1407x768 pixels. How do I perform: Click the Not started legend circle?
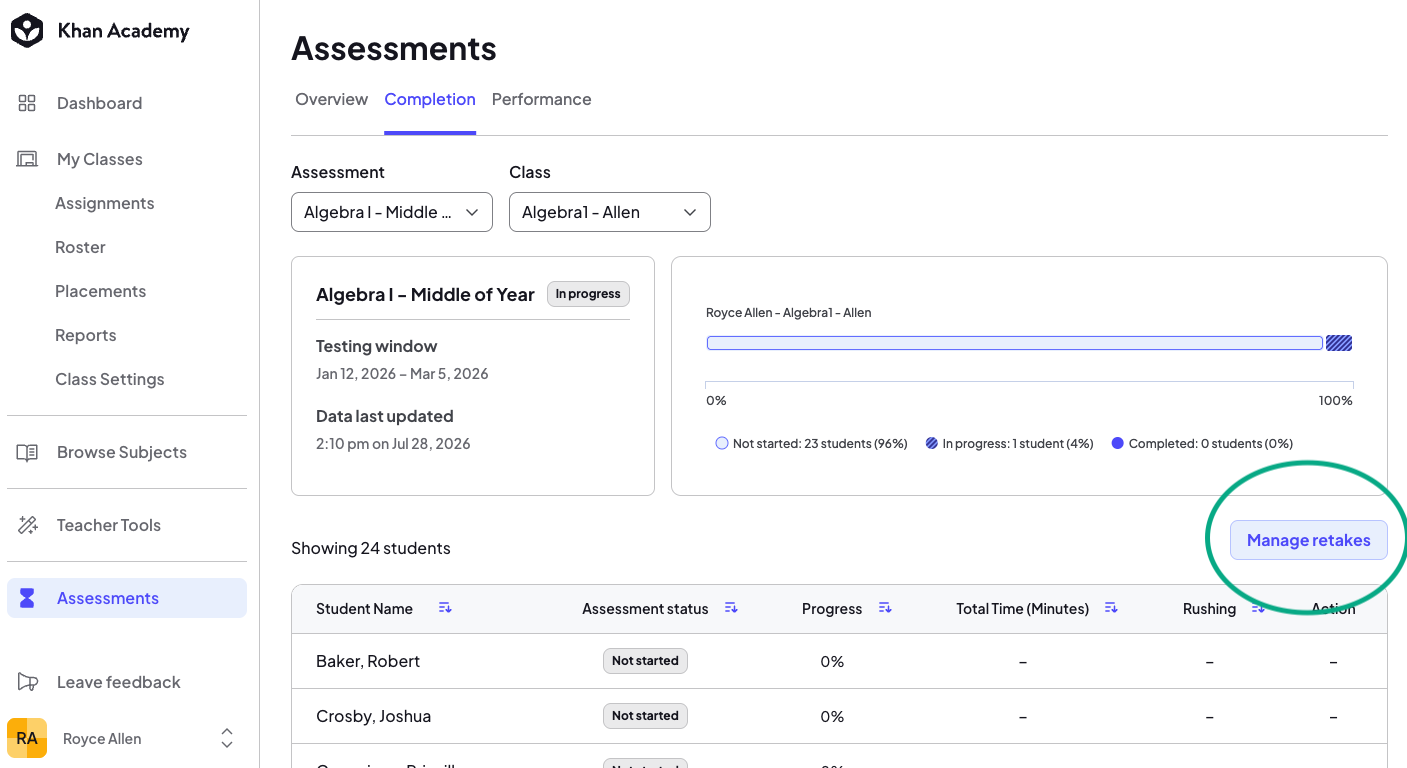(722, 443)
